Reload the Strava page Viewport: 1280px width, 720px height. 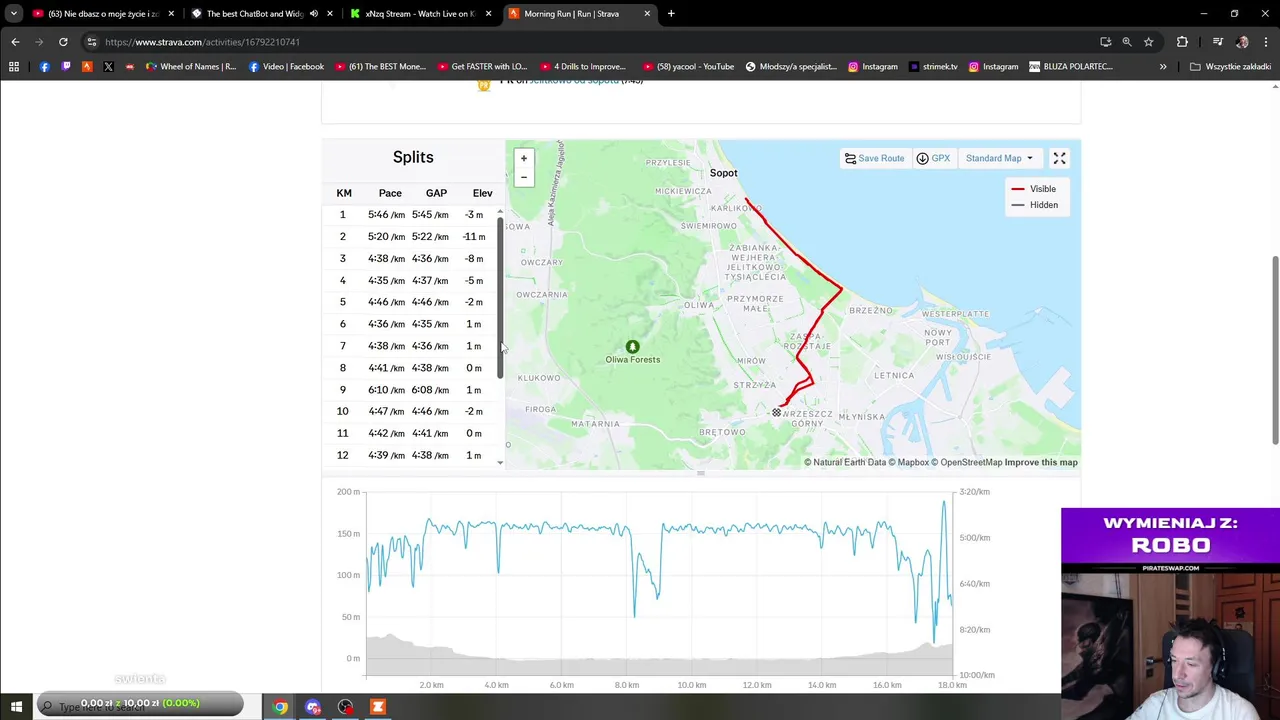(63, 42)
